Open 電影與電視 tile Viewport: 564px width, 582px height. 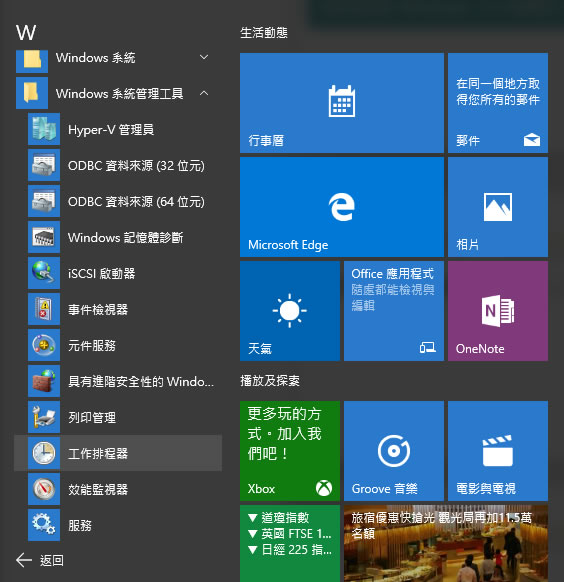498,451
